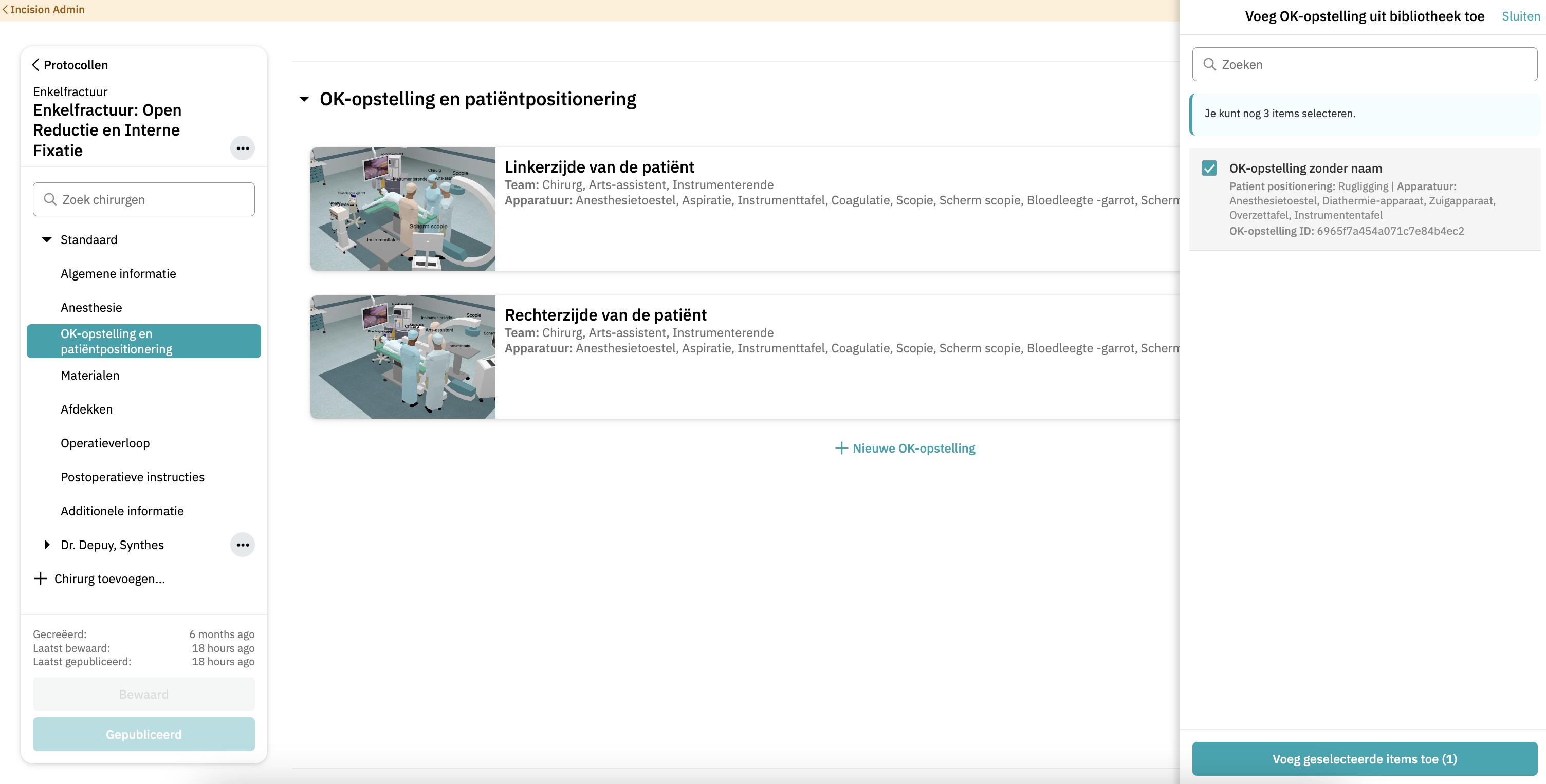Navigate to Operatieverloop section
This screenshot has height=784, width=1546.
(105, 443)
